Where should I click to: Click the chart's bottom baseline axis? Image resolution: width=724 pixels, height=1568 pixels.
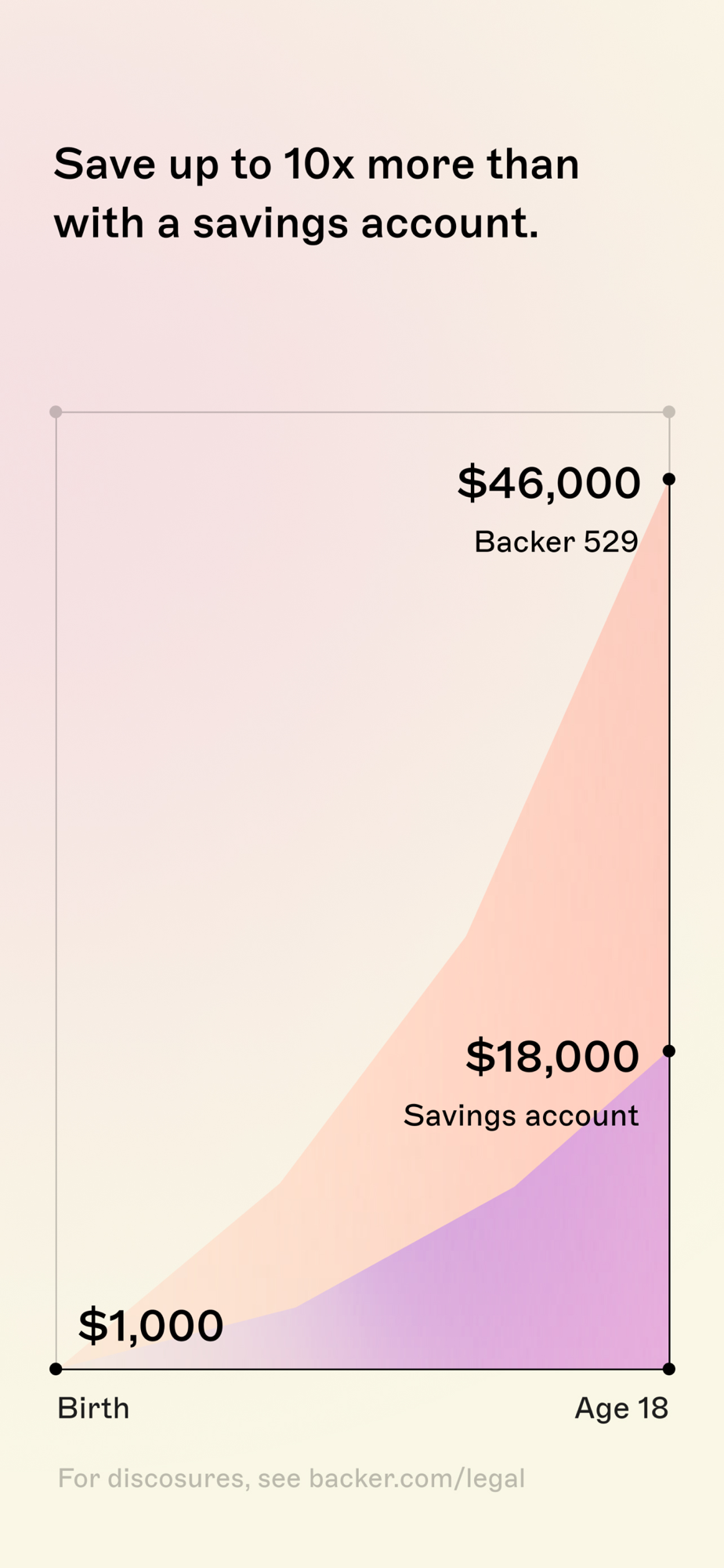click(x=362, y=1369)
